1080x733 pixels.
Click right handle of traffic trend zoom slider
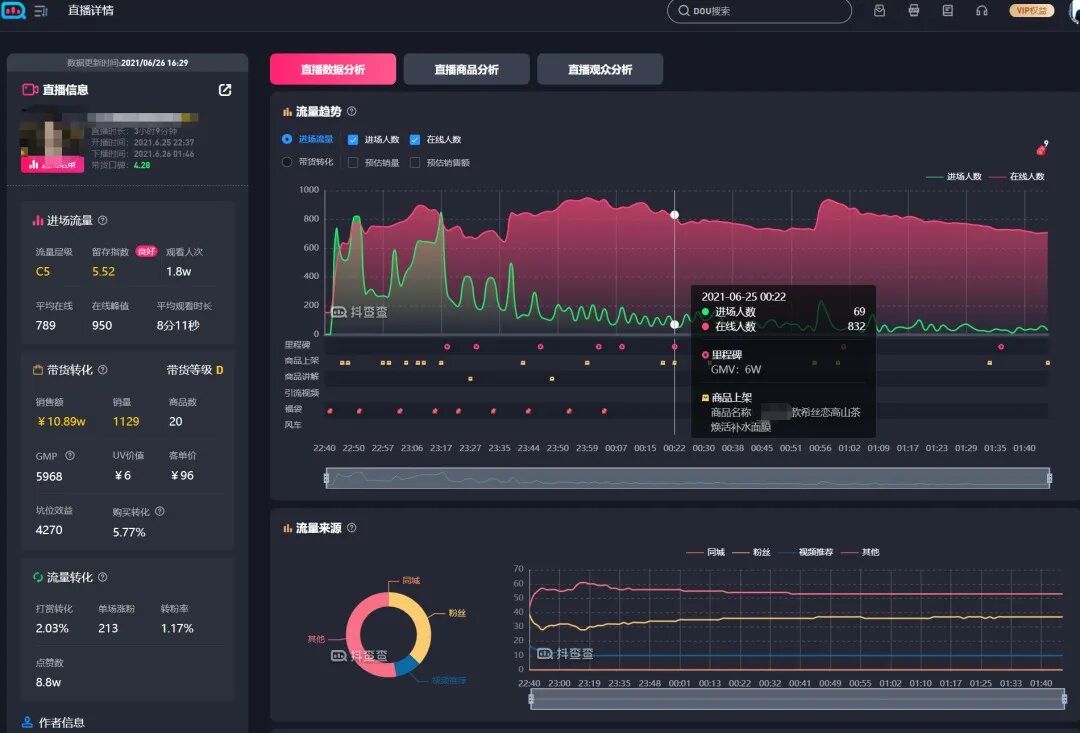coord(1050,478)
